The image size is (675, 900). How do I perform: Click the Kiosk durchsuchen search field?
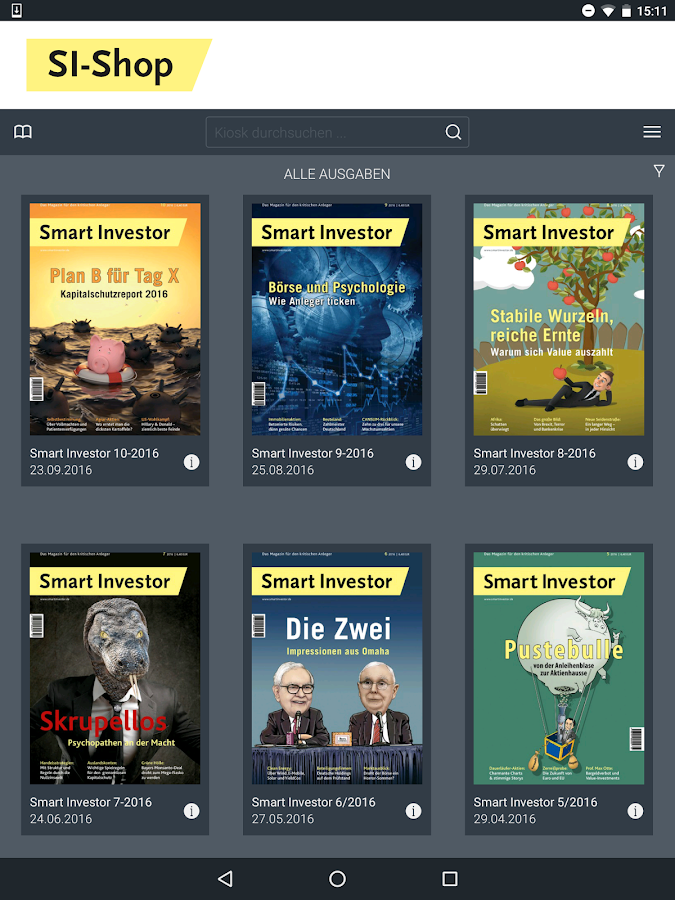tap(338, 132)
